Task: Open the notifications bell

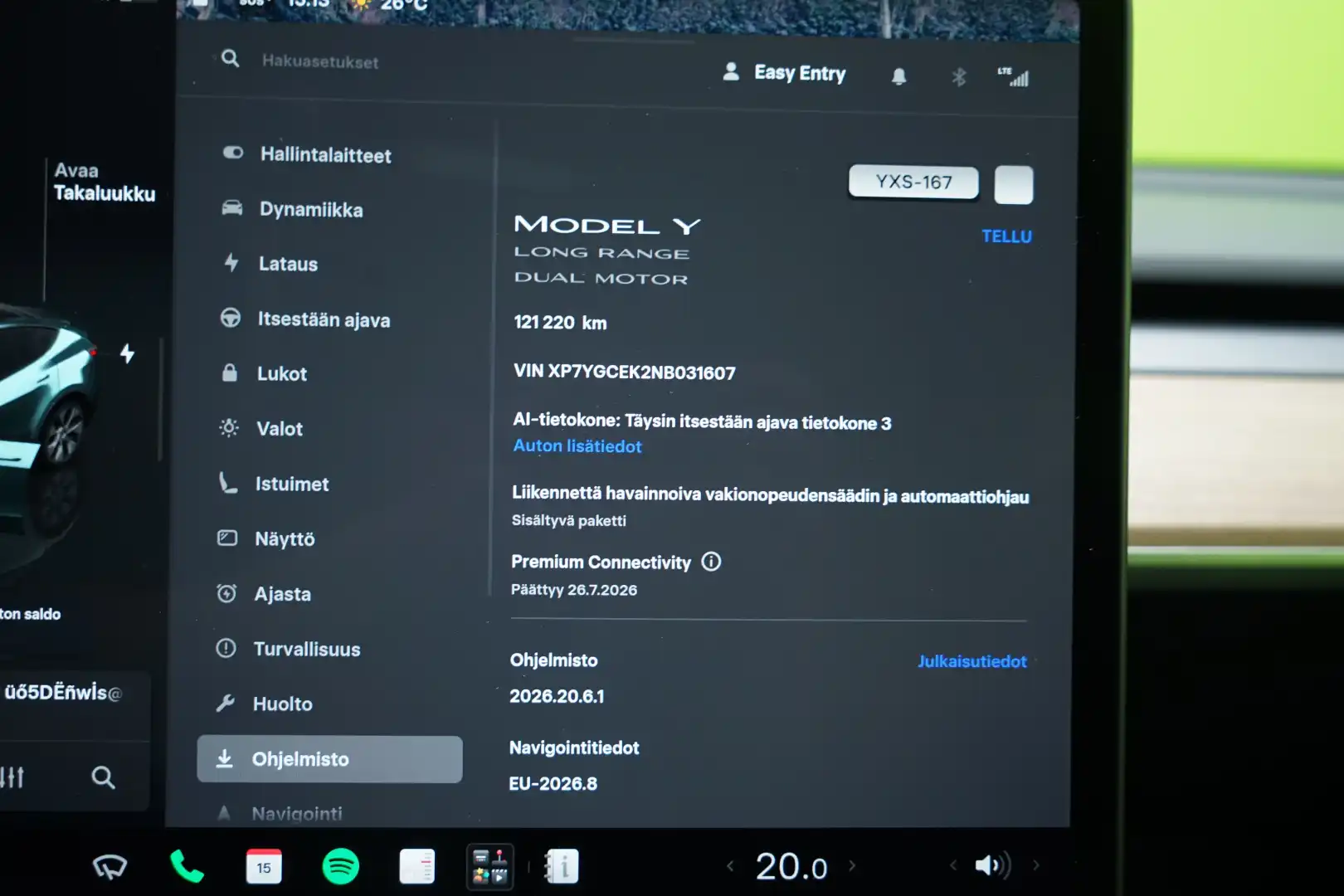Action: pos(898,77)
